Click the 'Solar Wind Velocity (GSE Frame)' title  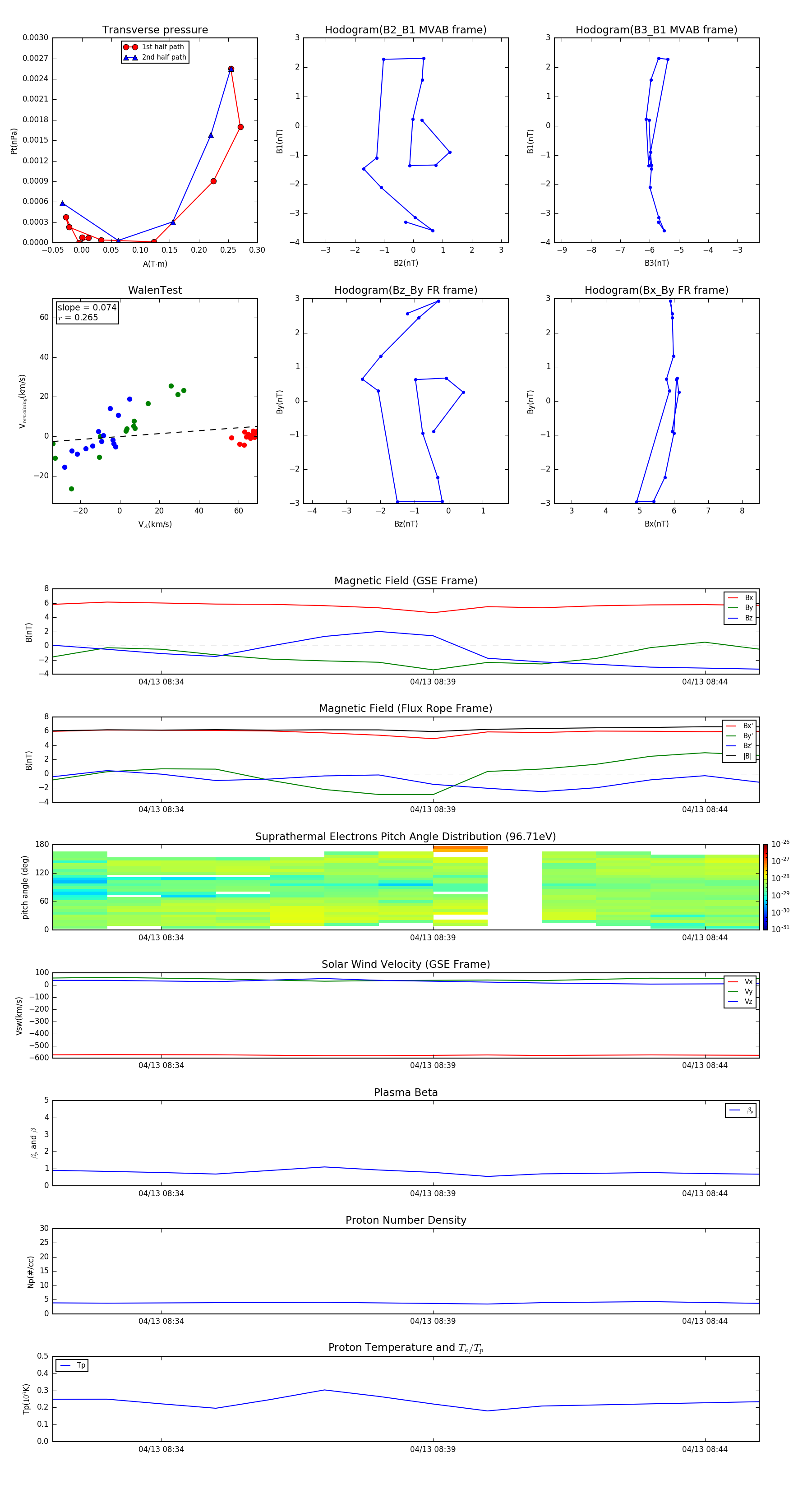click(x=406, y=965)
